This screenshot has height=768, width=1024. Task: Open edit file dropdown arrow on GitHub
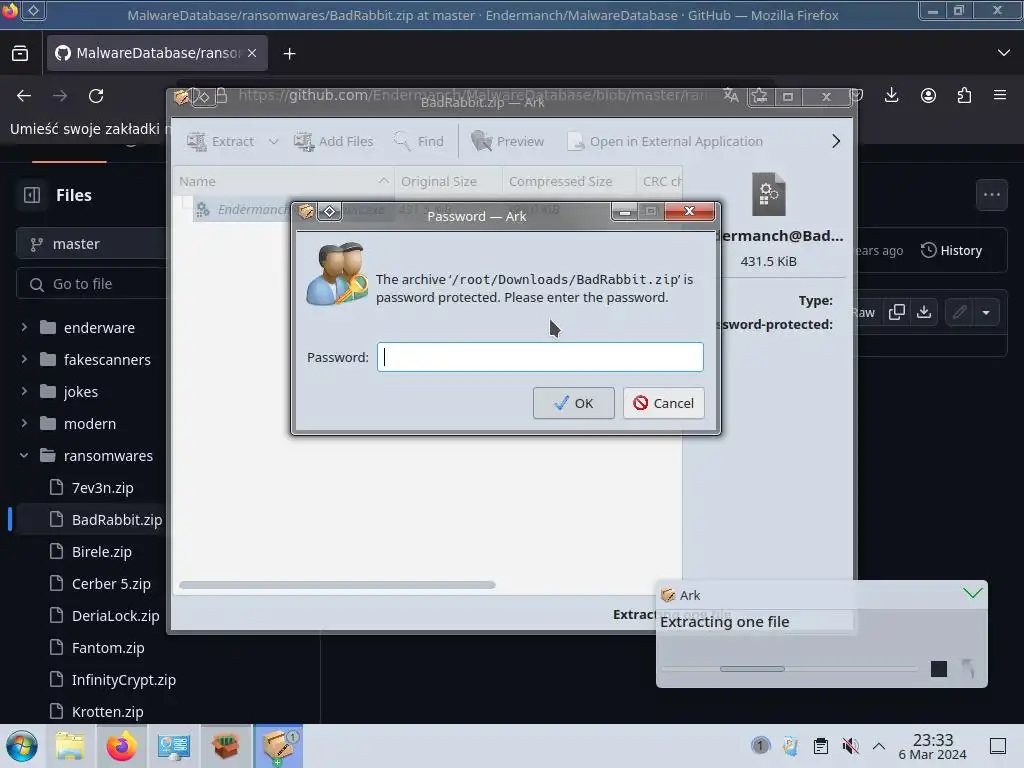tap(986, 312)
